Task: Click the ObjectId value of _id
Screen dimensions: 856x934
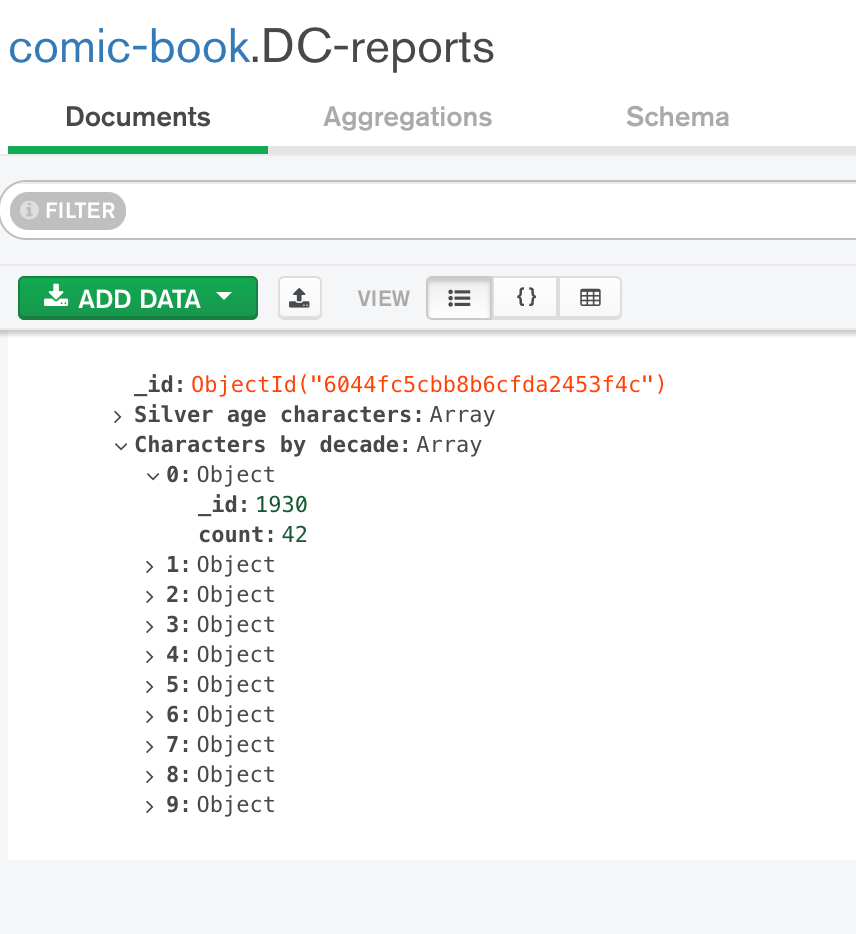Action: (x=428, y=385)
